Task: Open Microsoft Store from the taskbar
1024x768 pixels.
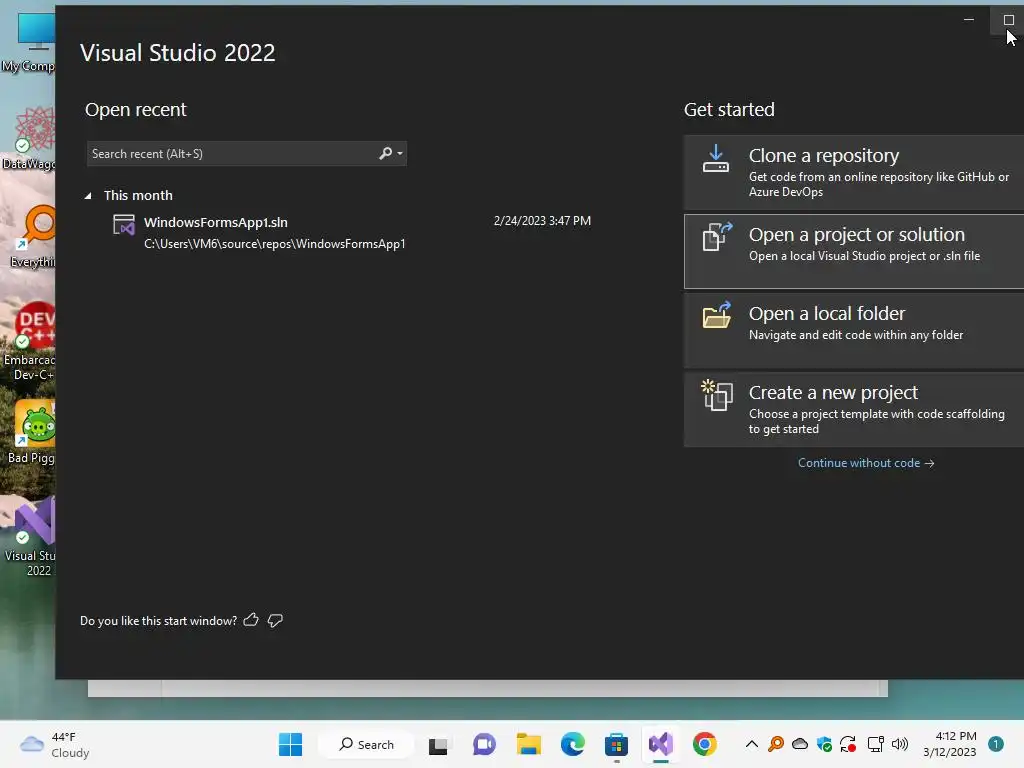Action: coord(616,744)
